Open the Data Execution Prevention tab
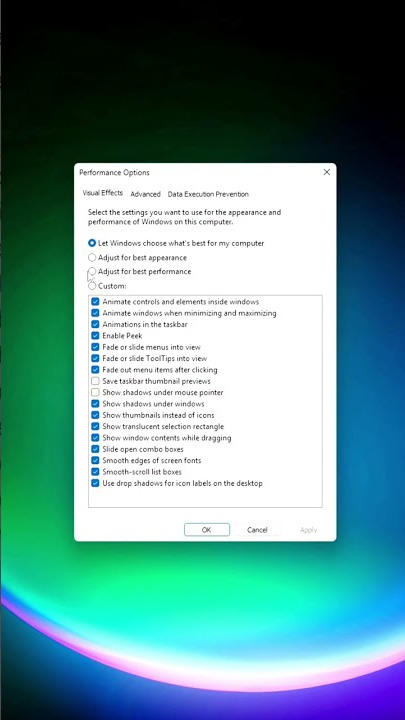The height and width of the screenshot is (720, 405). (x=208, y=194)
